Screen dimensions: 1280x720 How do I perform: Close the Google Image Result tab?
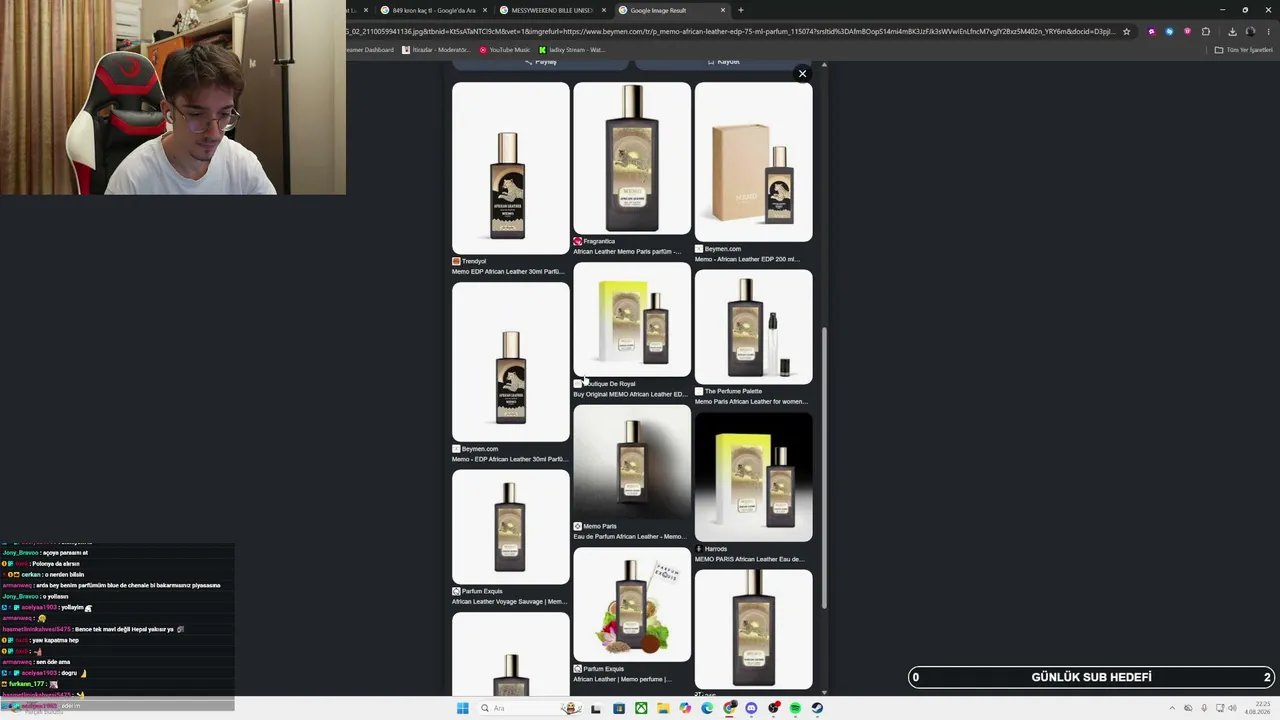tap(723, 10)
